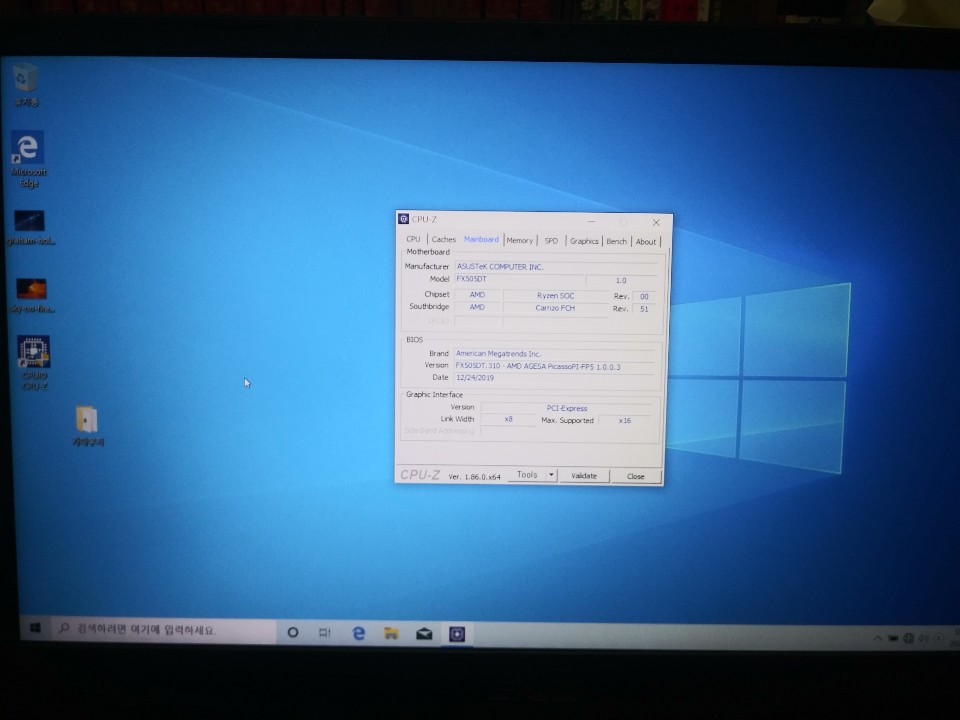Show hidden system tray icons

[x=877, y=639]
